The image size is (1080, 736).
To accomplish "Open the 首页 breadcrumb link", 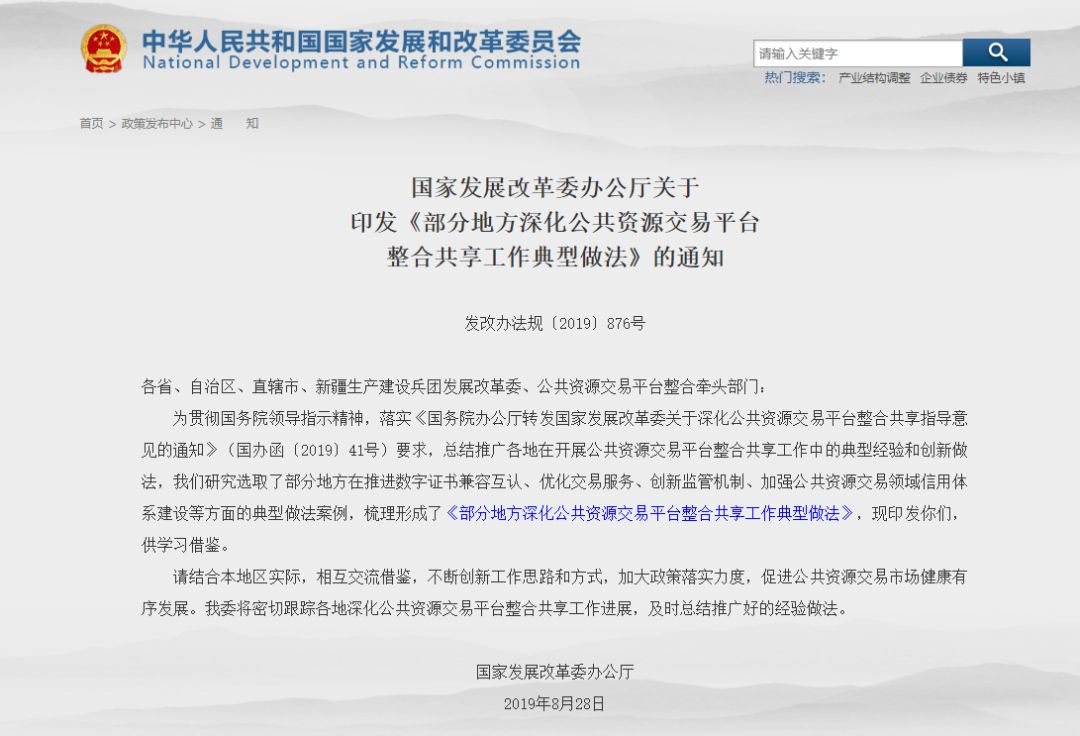I will point(91,123).
